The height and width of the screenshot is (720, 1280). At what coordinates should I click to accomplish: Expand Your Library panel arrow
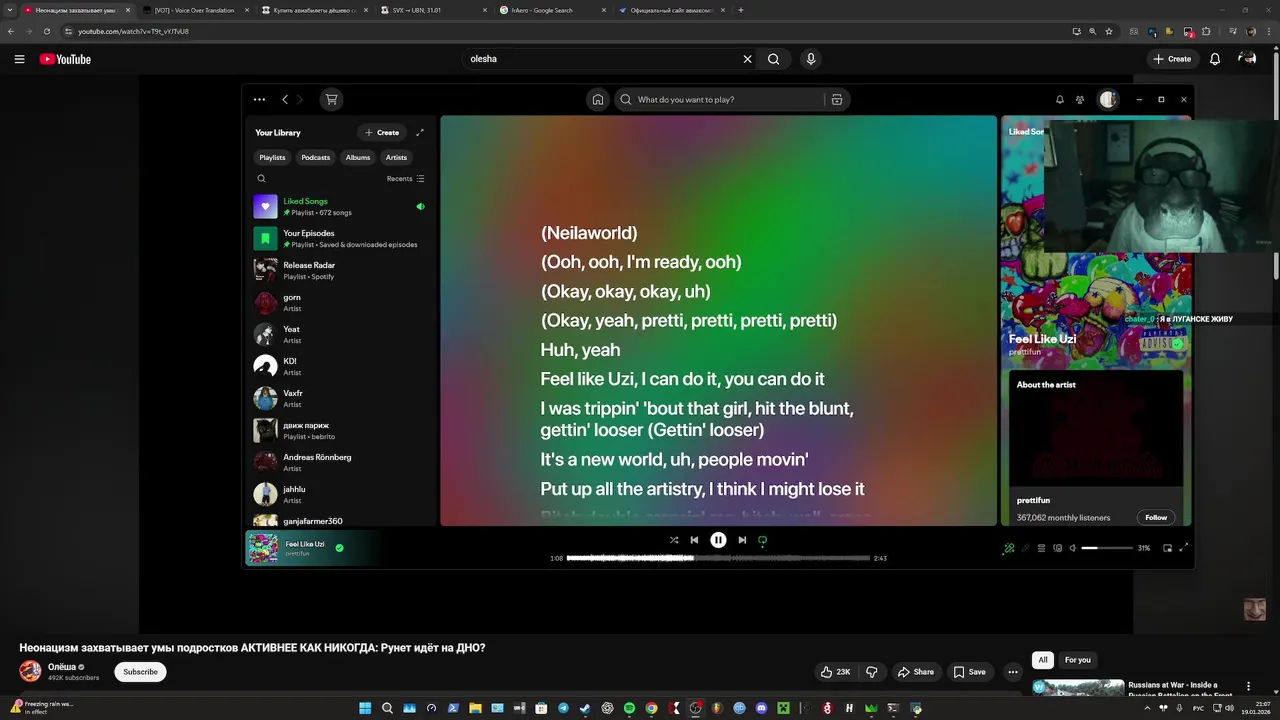coord(420,132)
